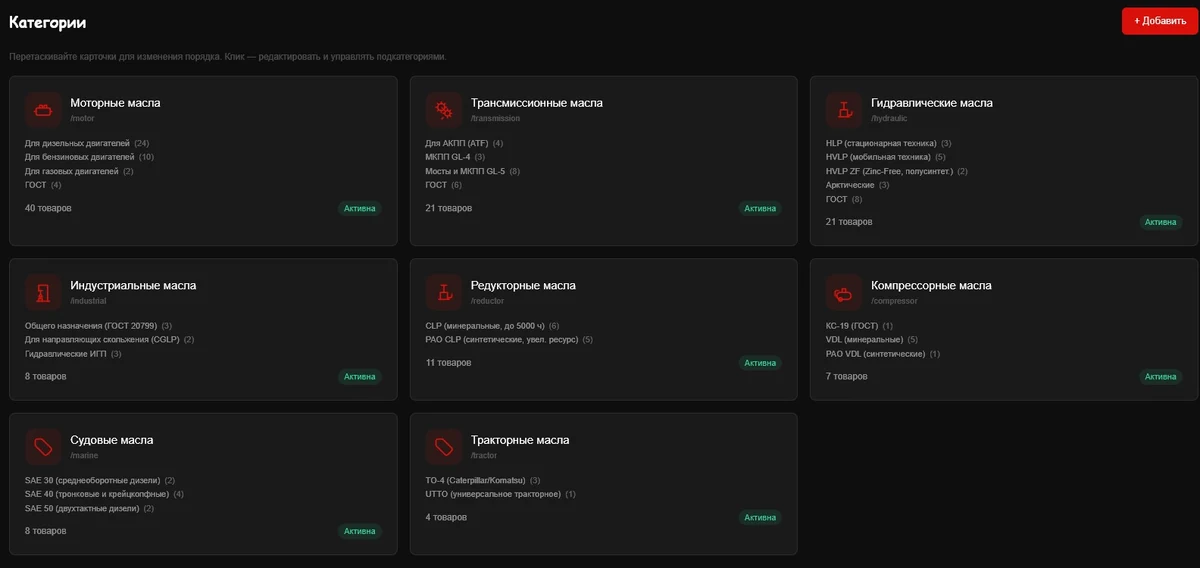Select subcategory SAE 40 (тронковые и крейцкопфные)

[97, 495]
